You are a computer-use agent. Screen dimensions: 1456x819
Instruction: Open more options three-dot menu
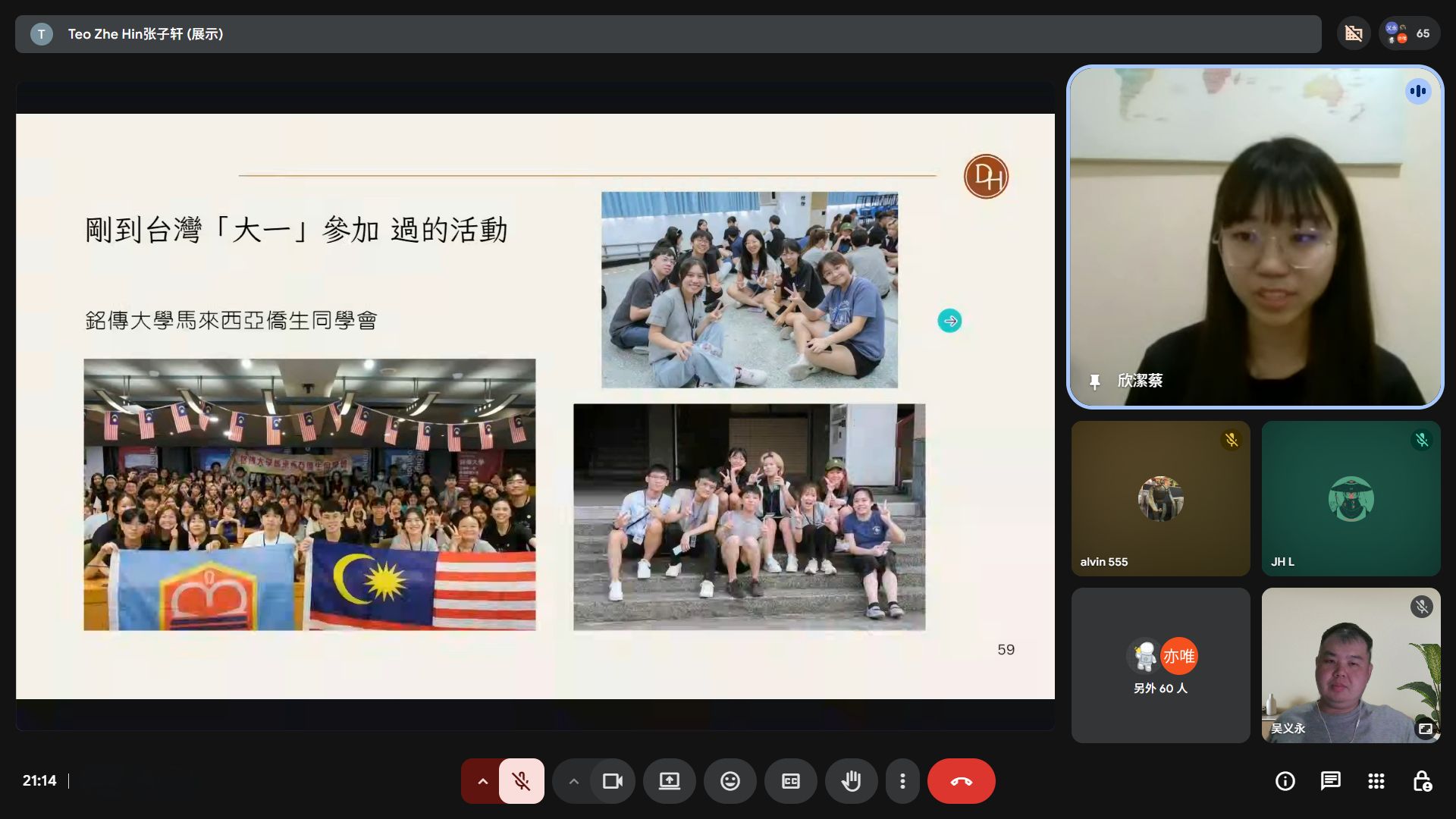[902, 781]
